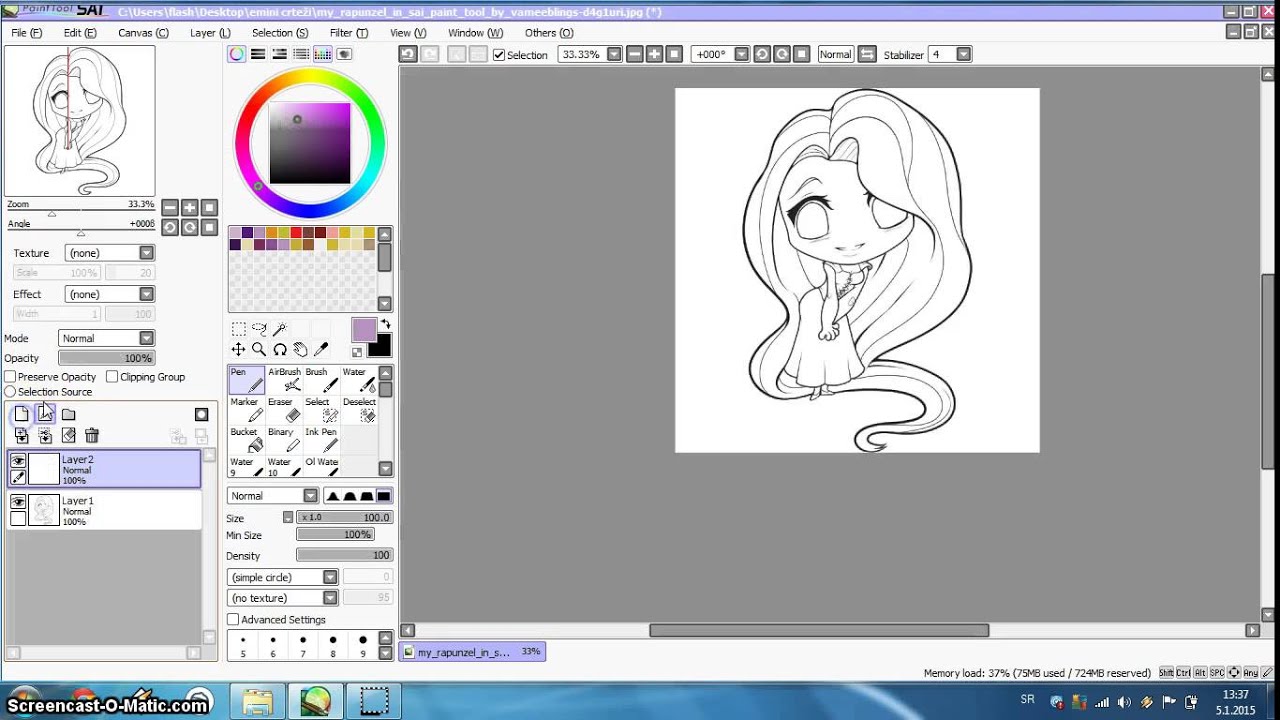
Task: Hide Layer1 using its eye icon
Action: click(x=18, y=502)
